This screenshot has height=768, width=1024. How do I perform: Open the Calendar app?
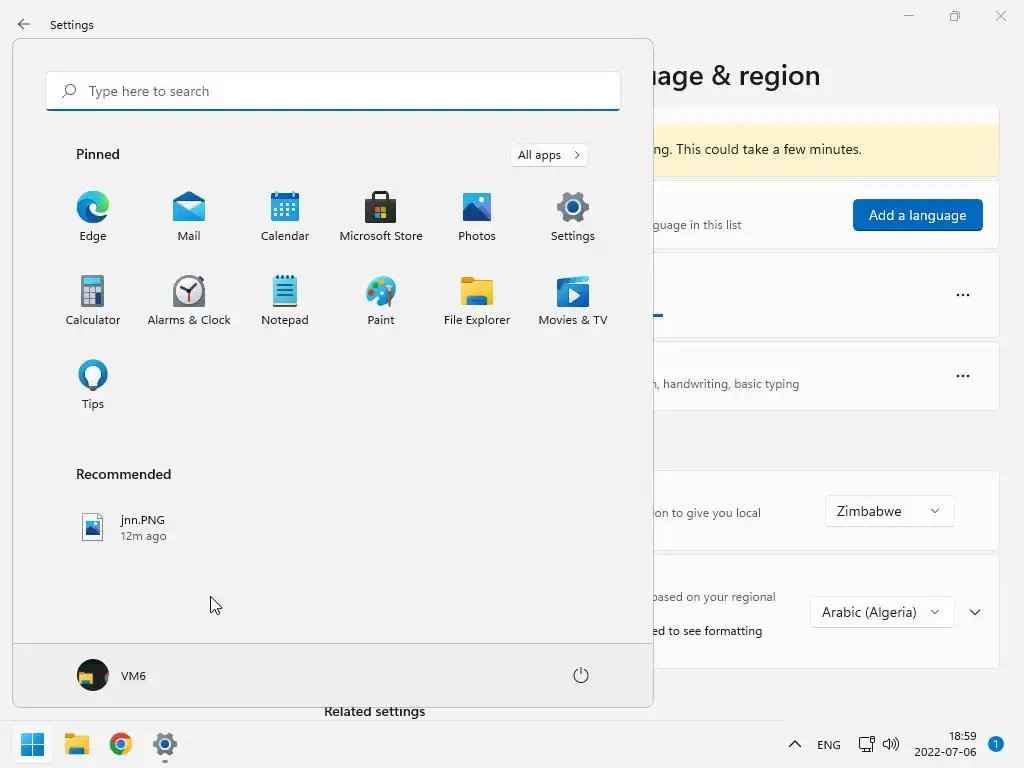point(285,216)
